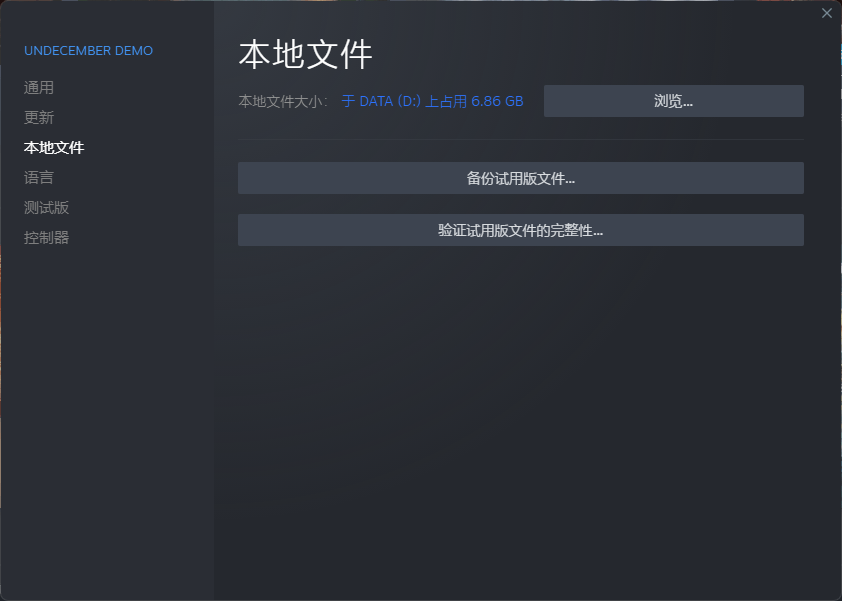Click the 6.86 GB disk usage value
The width and height of the screenshot is (842, 601).
[497, 102]
